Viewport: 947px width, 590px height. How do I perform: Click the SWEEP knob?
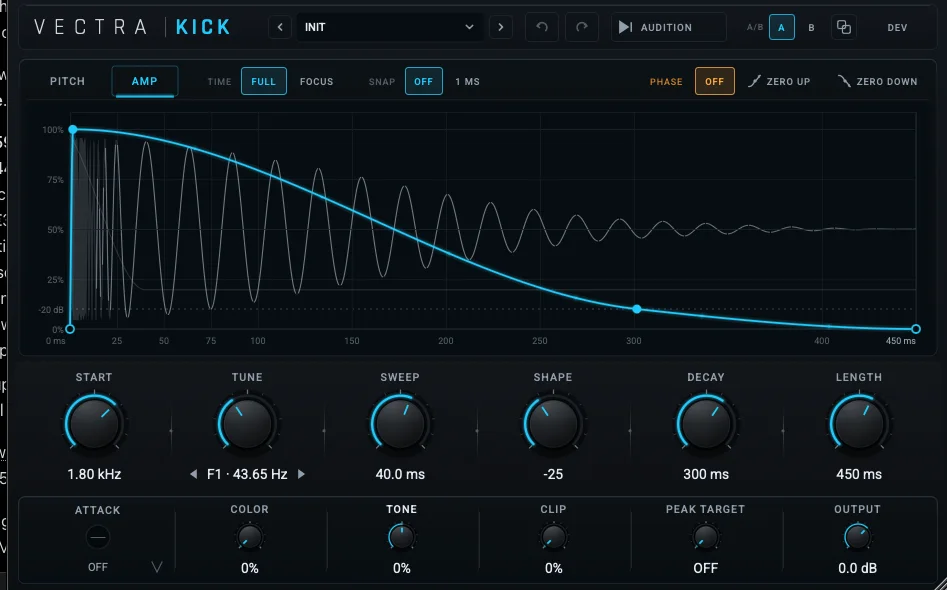pyautogui.click(x=400, y=423)
